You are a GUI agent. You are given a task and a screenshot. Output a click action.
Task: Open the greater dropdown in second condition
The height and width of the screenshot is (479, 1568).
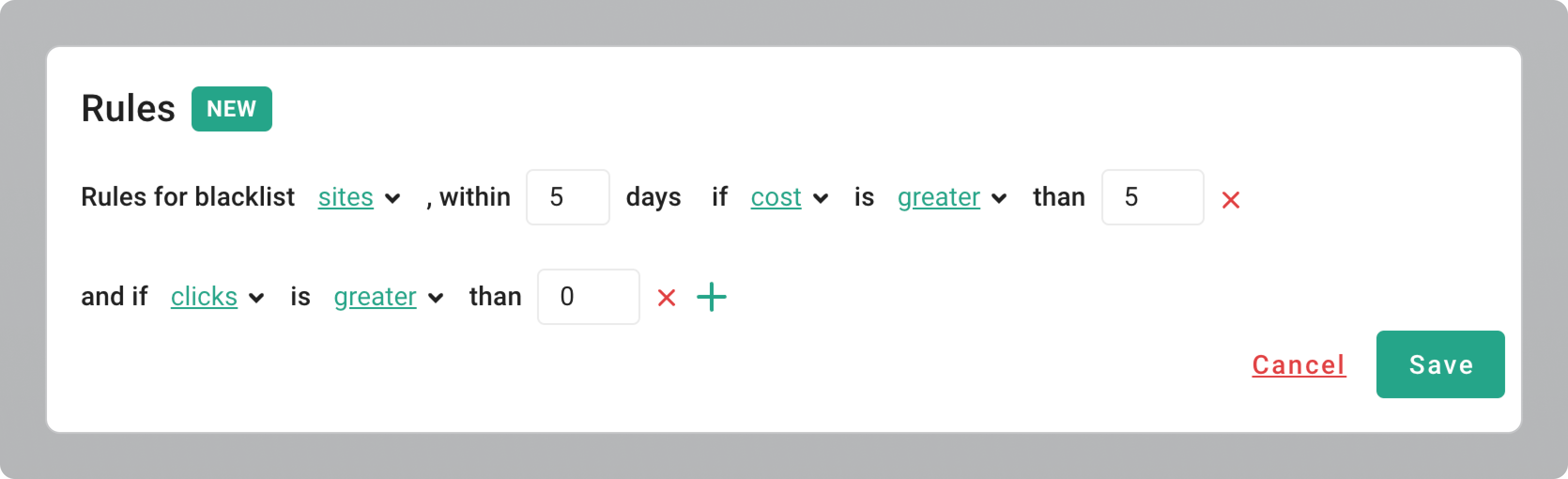point(374,297)
